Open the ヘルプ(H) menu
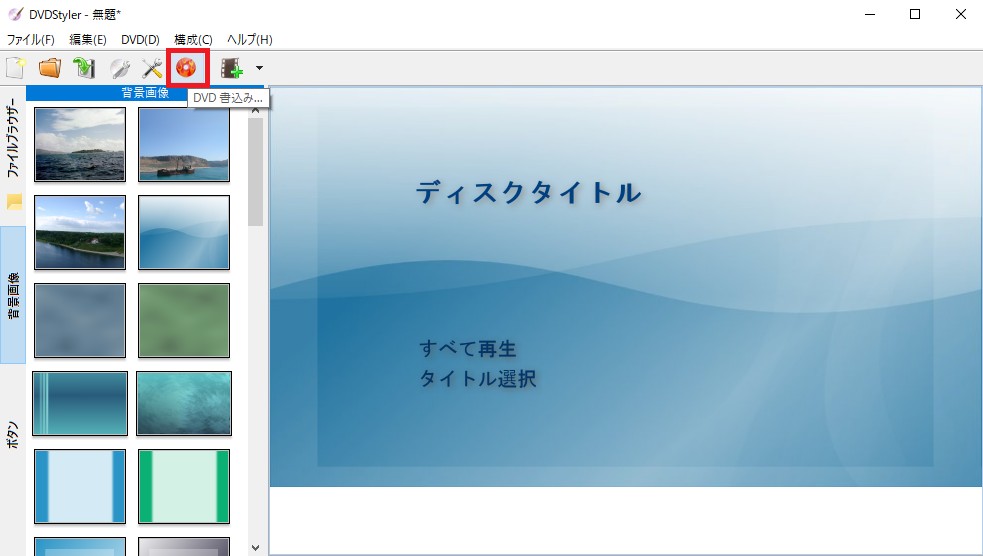Image resolution: width=983 pixels, height=556 pixels. tap(250, 39)
